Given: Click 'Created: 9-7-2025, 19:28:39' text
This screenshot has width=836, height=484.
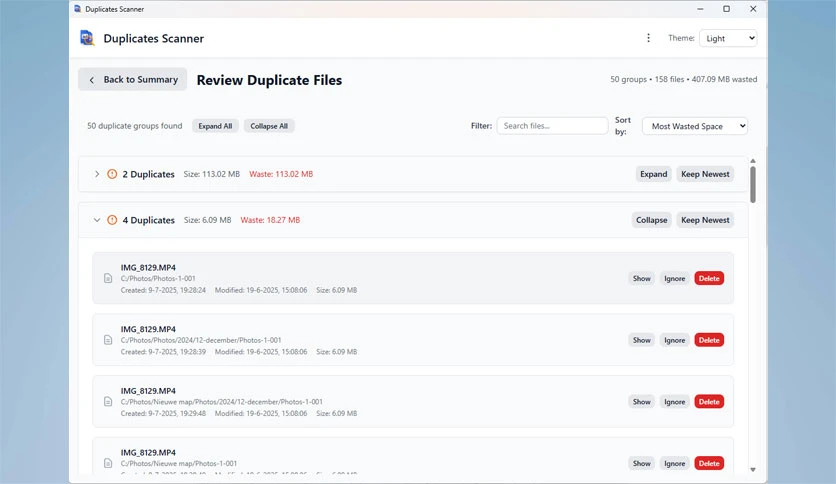Looking at the screenshot, I should 163,352.
